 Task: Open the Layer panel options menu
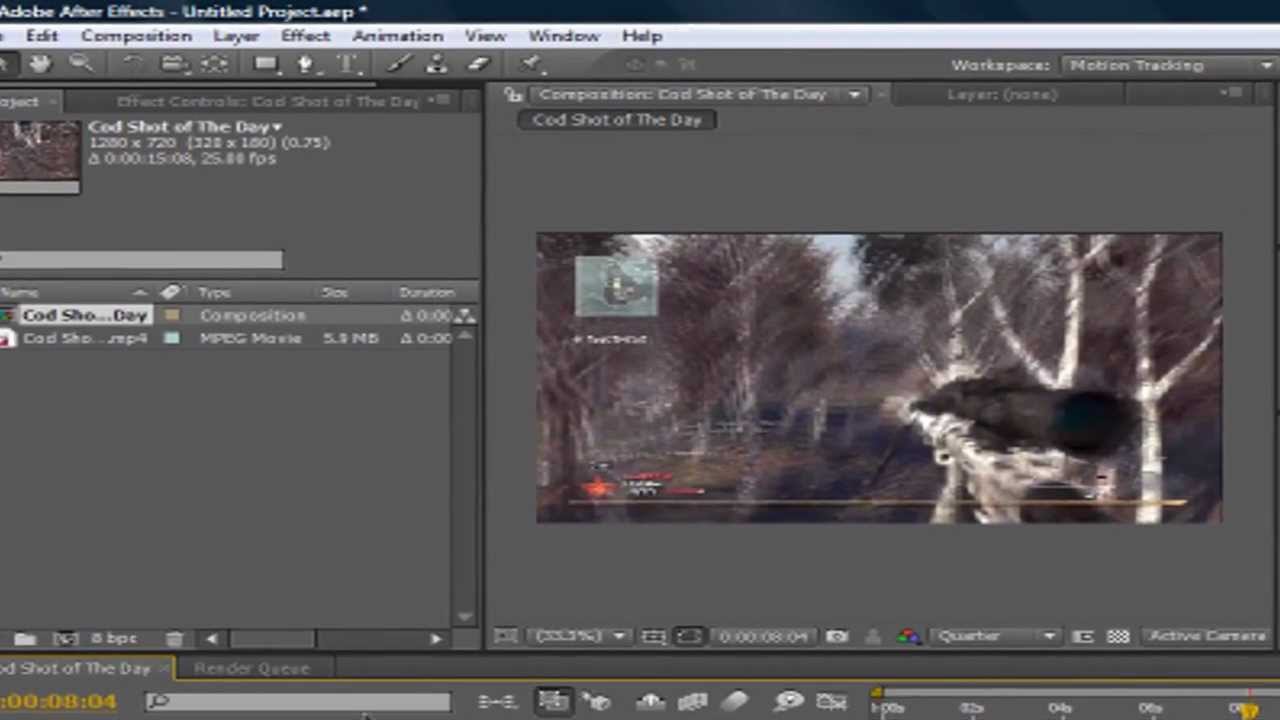click(x=1232, y=93)
